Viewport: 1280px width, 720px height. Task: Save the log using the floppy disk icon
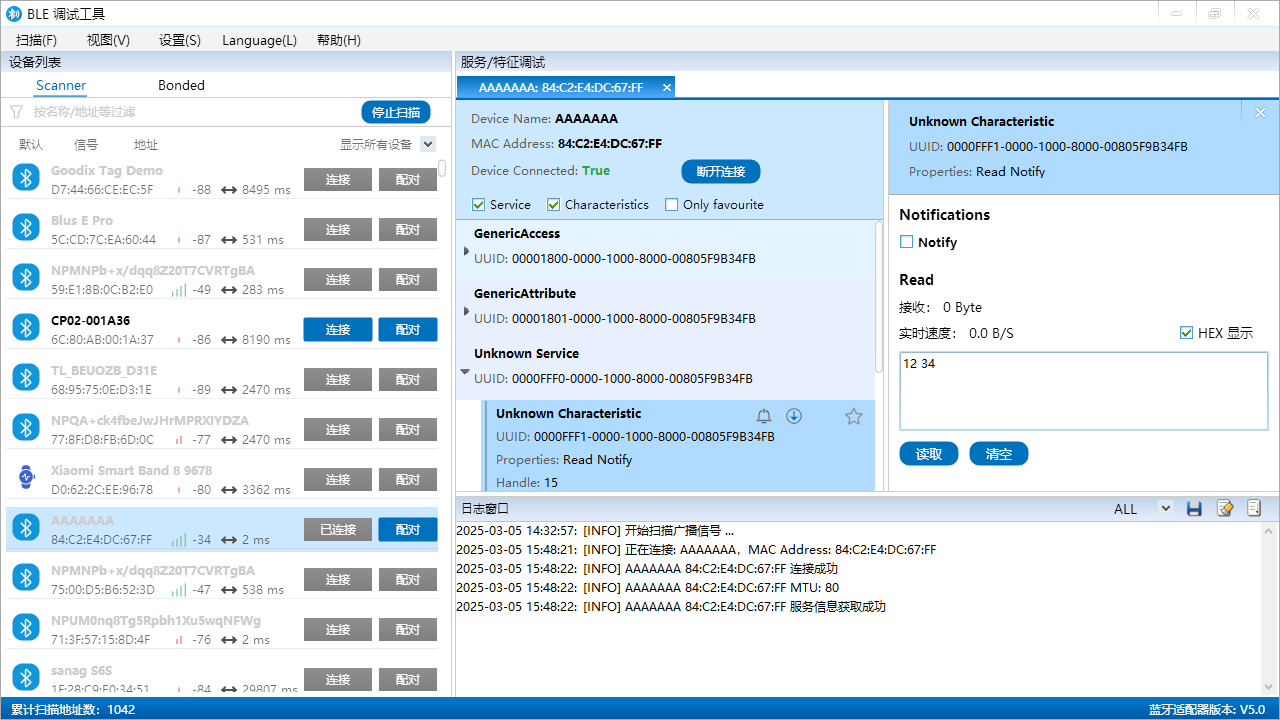pyautogui.click(x=1194, y=508)
